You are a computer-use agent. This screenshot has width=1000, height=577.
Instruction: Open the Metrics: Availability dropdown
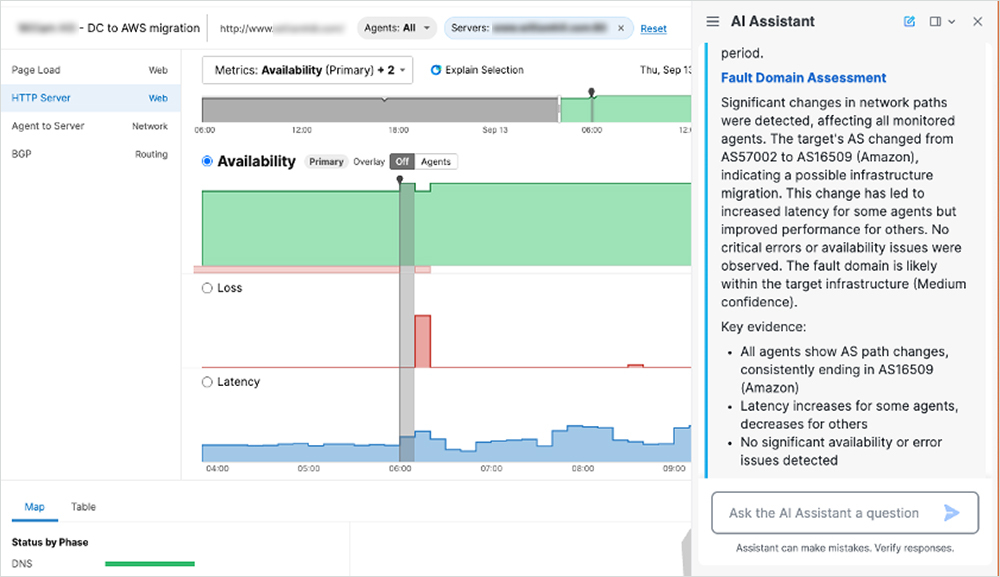303,70
